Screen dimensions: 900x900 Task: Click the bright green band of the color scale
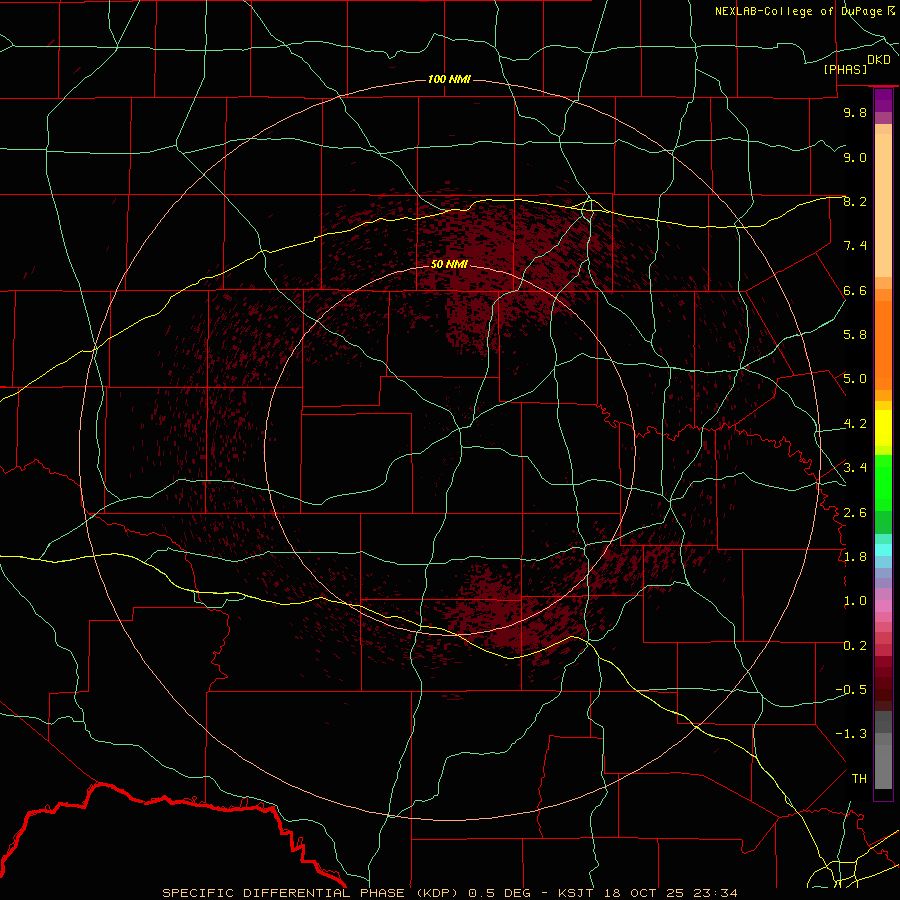[883, 483]
